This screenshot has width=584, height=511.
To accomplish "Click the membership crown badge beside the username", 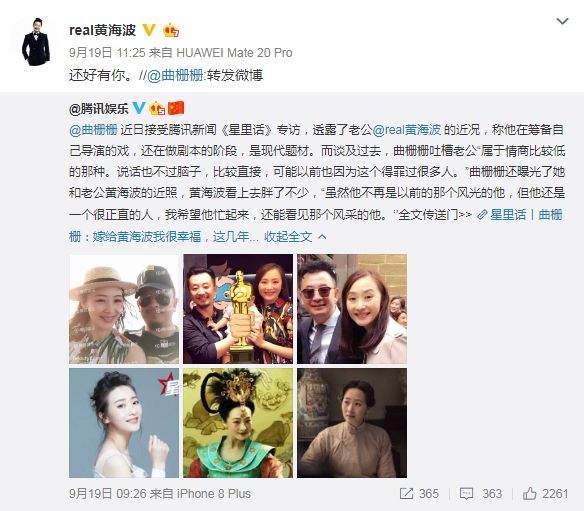I will (x=171, y=30).
